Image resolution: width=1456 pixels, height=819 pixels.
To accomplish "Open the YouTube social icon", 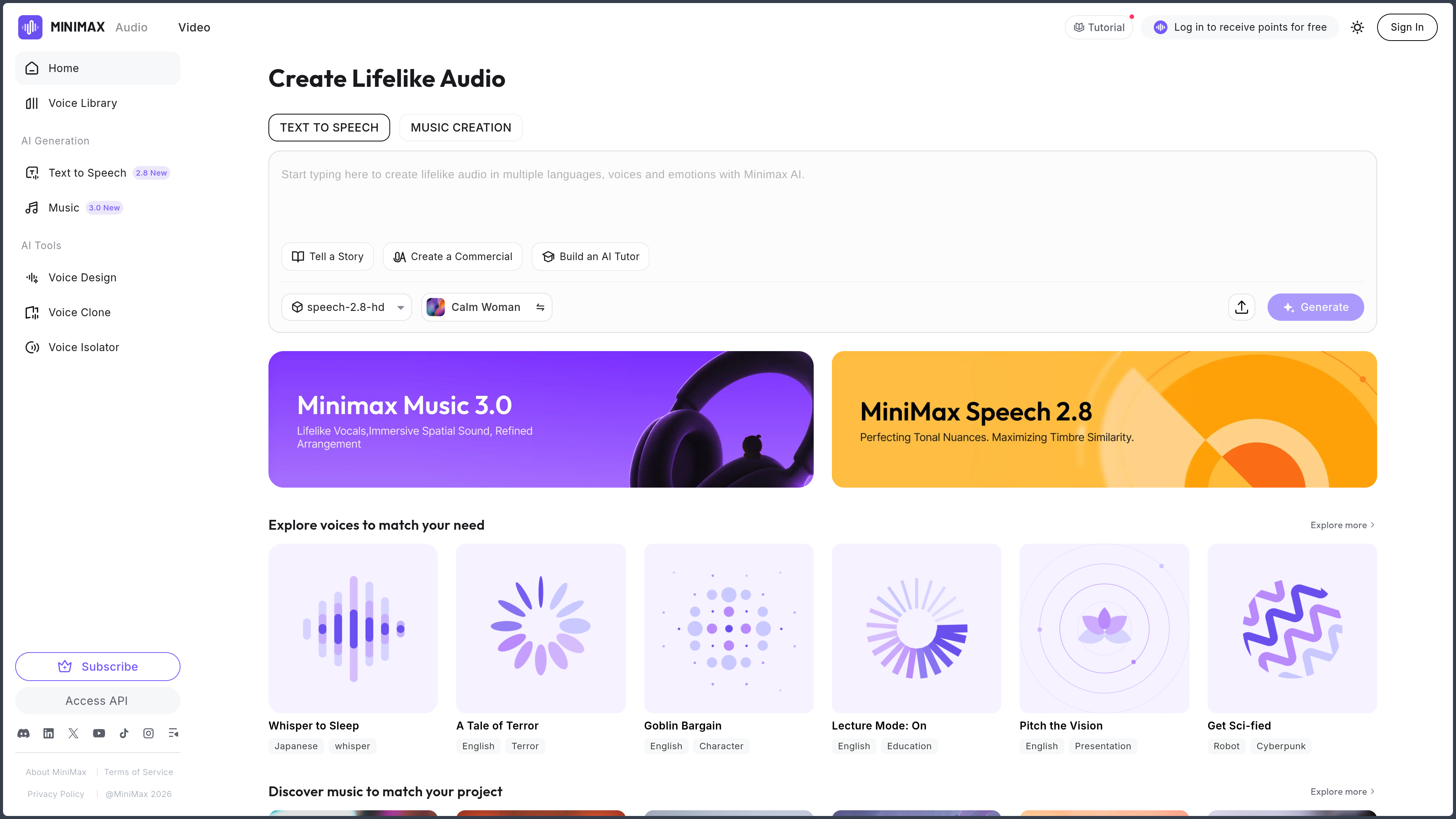I will (99, 733).
